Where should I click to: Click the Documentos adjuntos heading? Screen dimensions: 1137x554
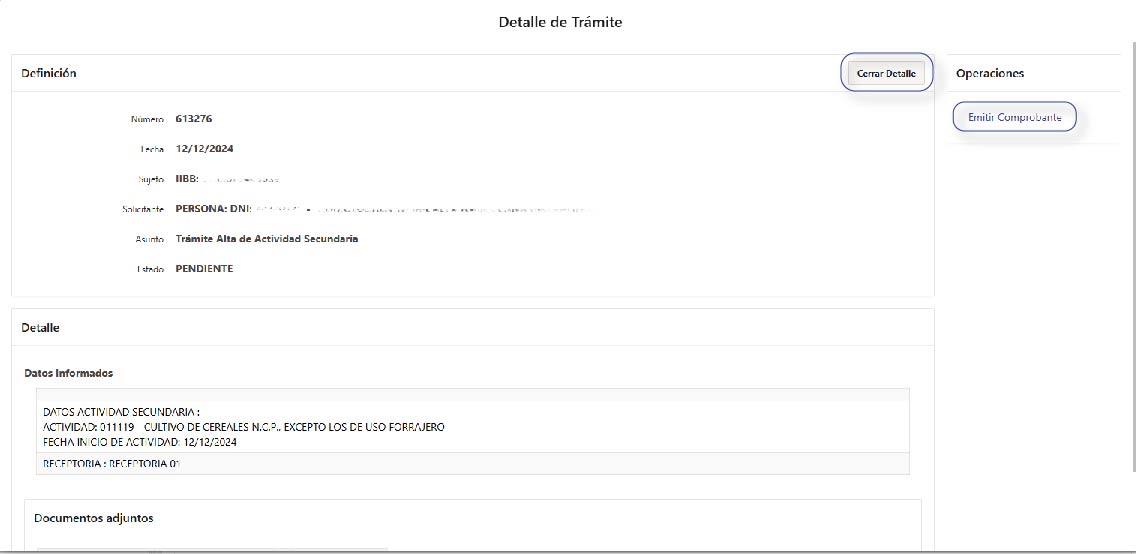[x=93, y=518]
